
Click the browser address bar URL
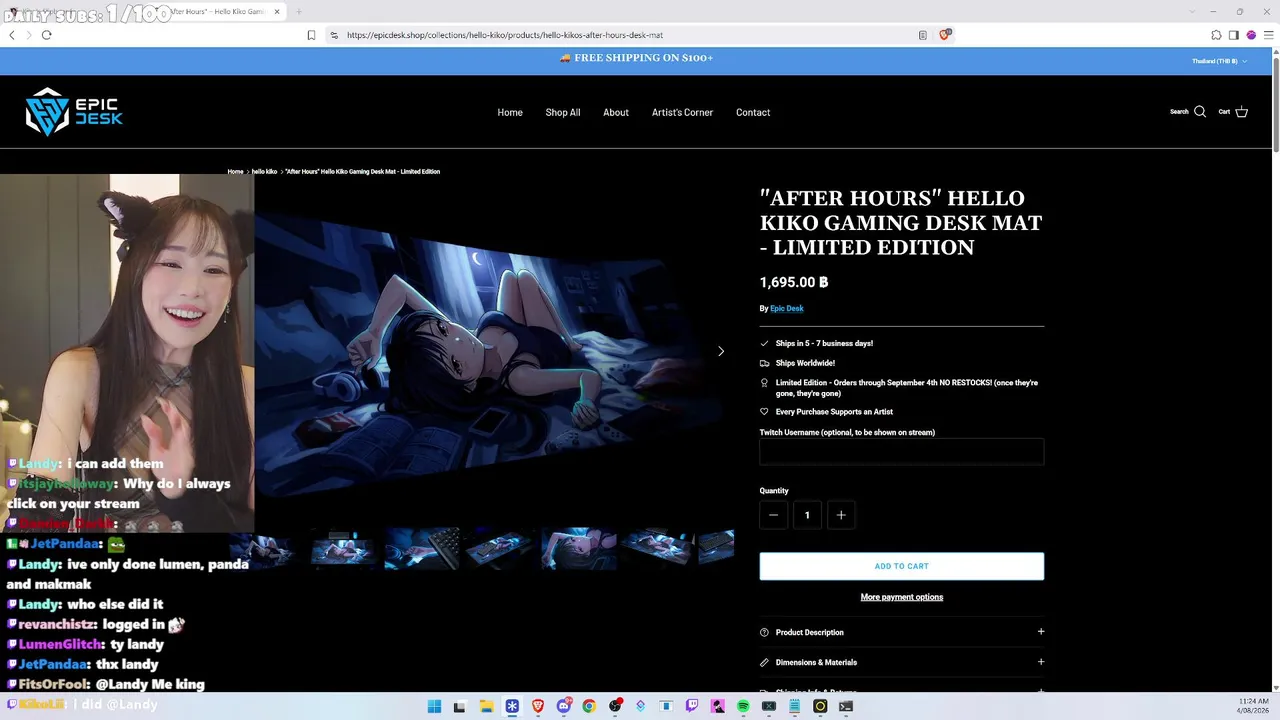[505, 35]
